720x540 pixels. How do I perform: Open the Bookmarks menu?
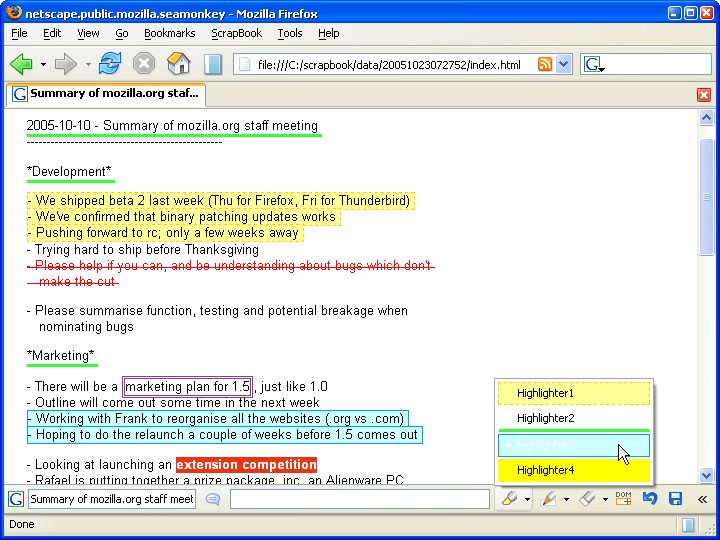169,33
